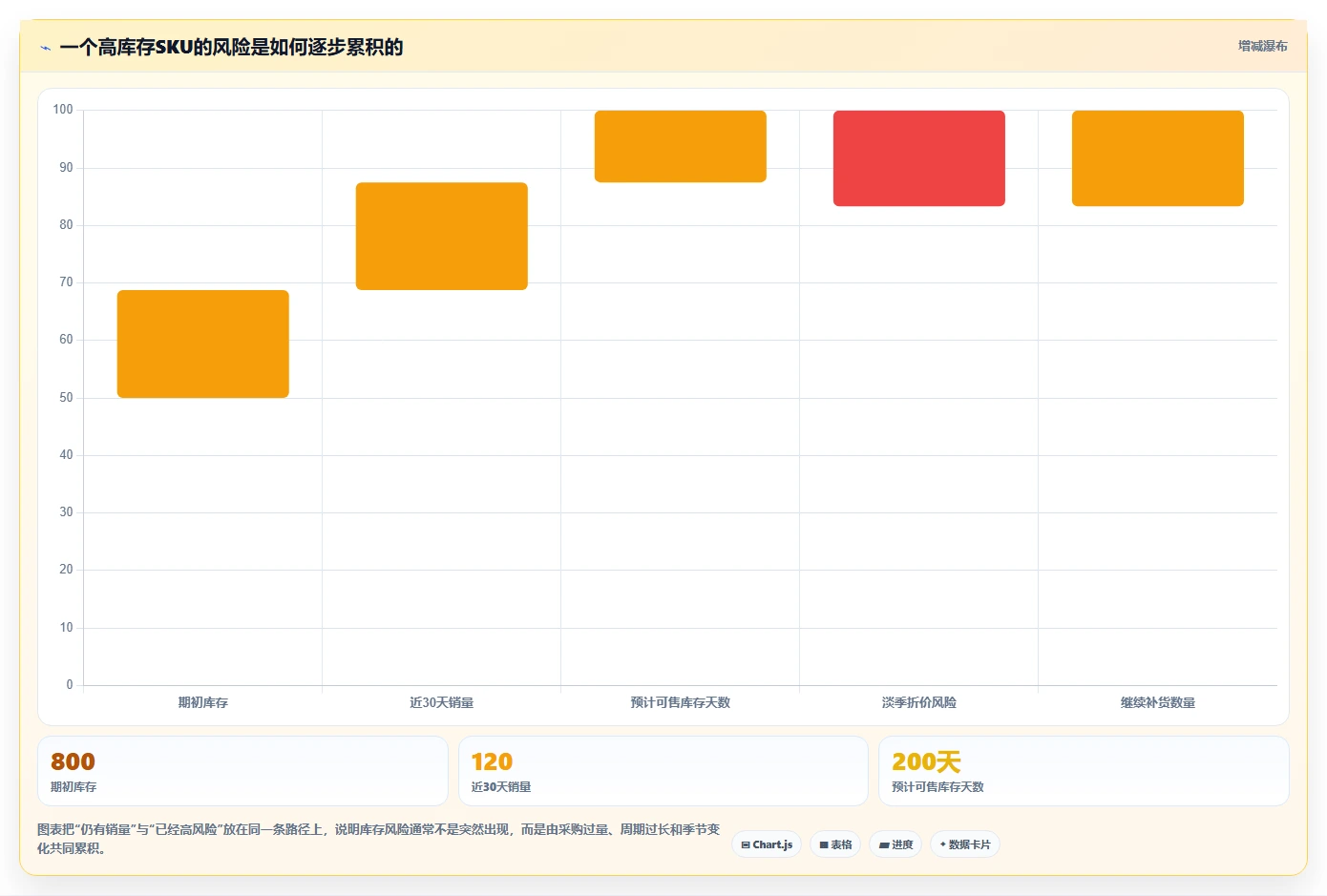Click the x-axis label 预计可售库存天数
Screen dimensions: 1327x896
point(681,702)
